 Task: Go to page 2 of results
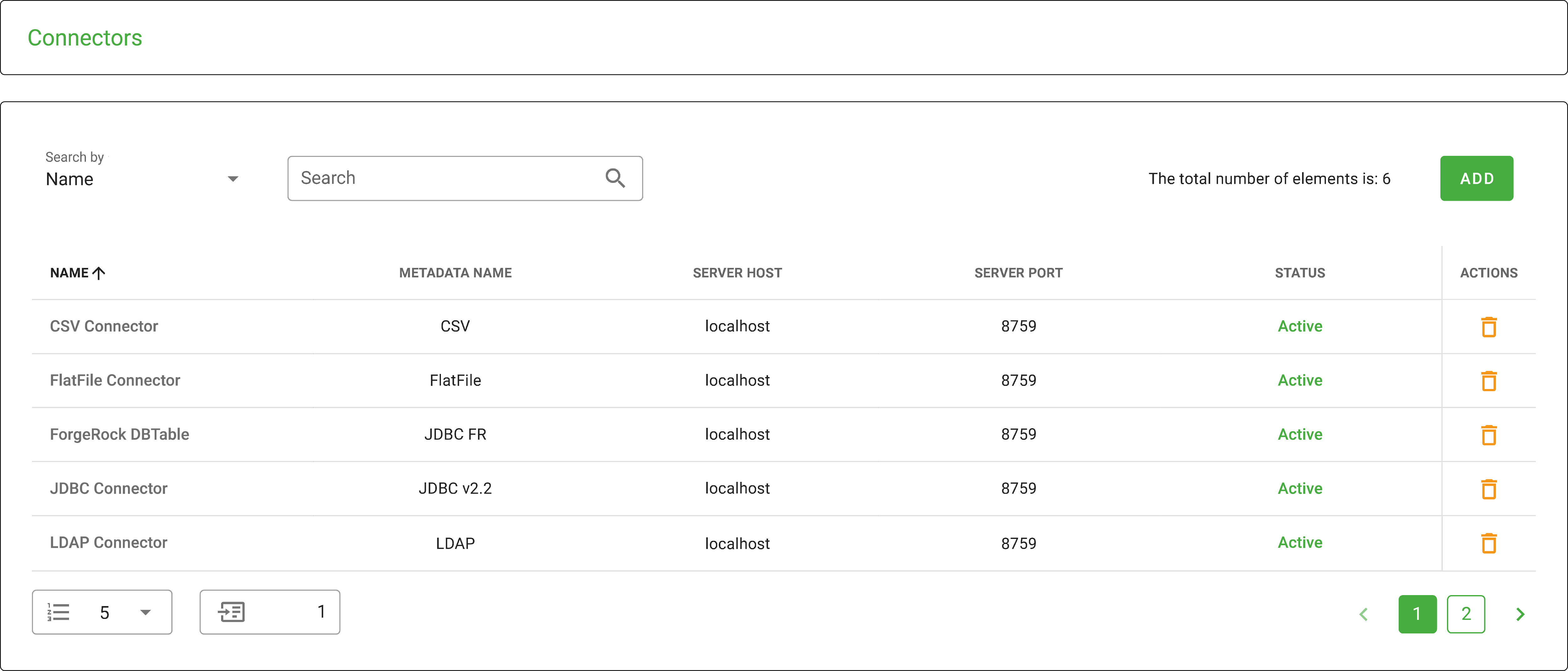click(x=1466, y=614)
